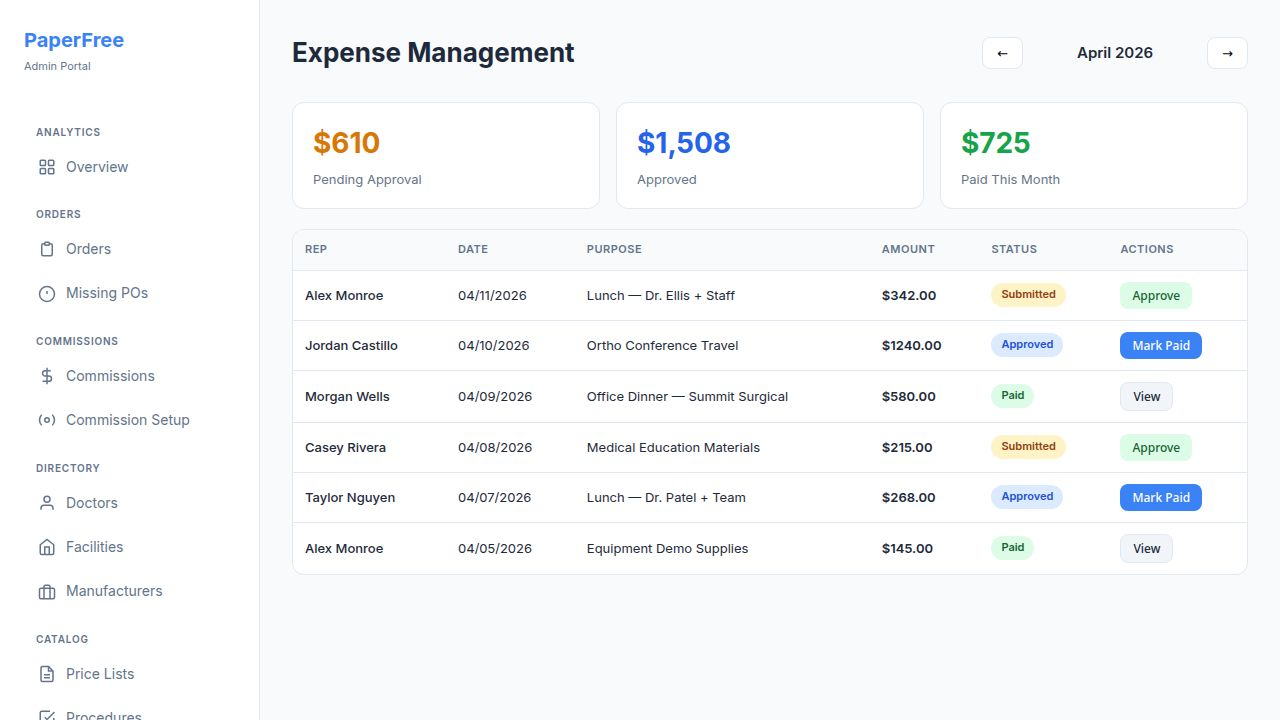Select the Facilities building icon
This screenshot has height=720, width=1280.
(x=47, y=547)
